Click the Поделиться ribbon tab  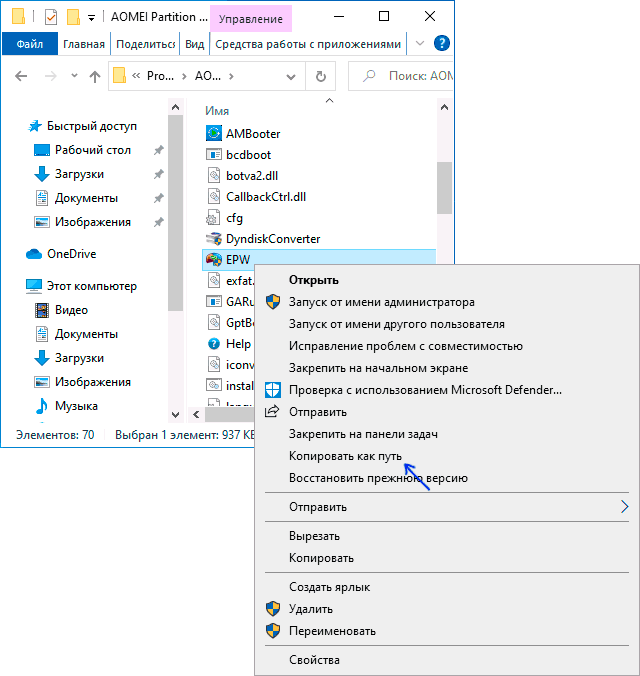pyautogui.click(x=145, y=44)
